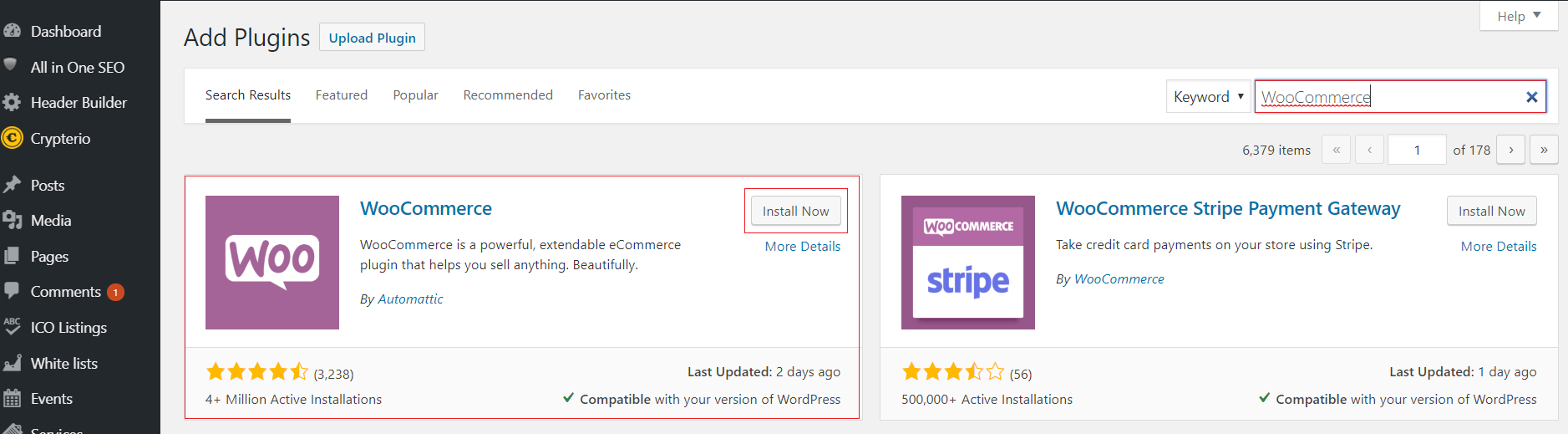Click the Events calendar icon

(x=12, y=399)
